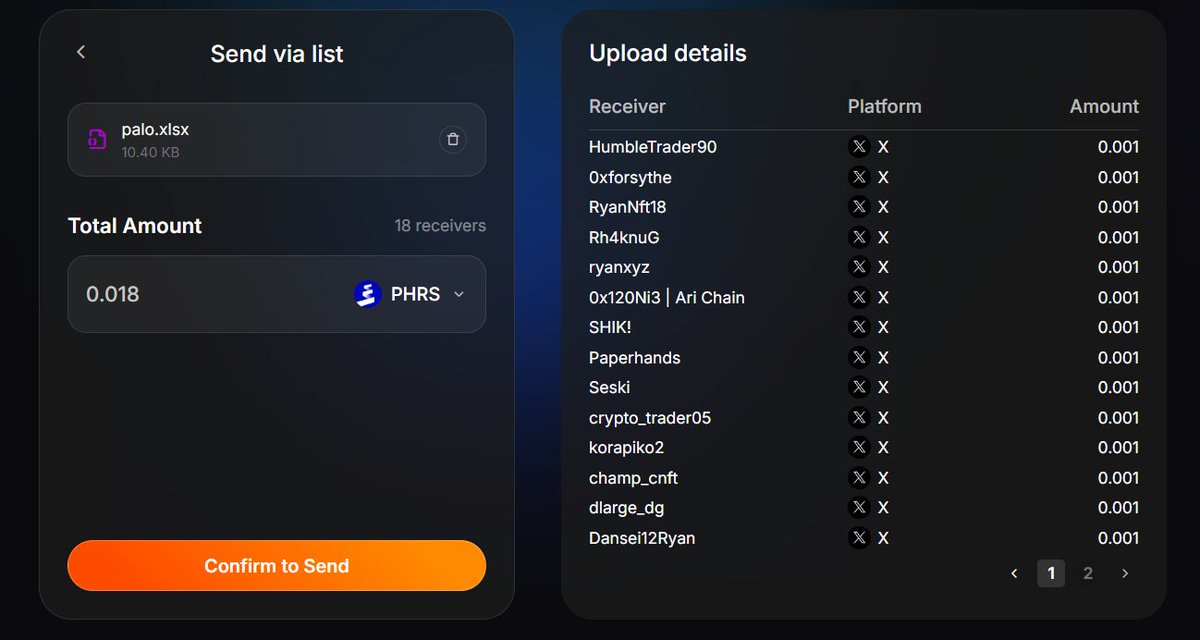Screen dimensions: 1200x640
Task: Click the palo.xlsx file name
Action: click(155, 130)
